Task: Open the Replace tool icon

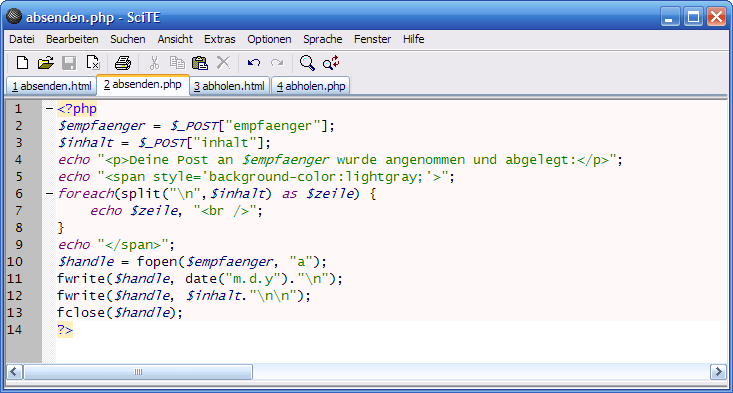Action: 331,63
